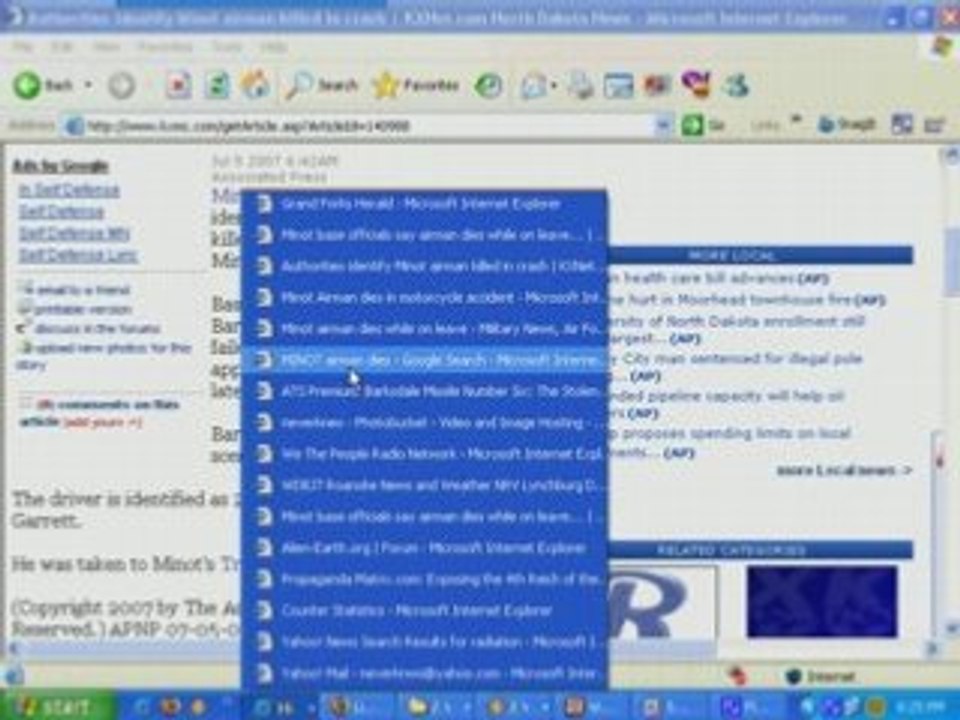The width and height of the screenshot is (960, 720).
Task: Open the Favorites menu in menu bar
Action: coord(165,47)
